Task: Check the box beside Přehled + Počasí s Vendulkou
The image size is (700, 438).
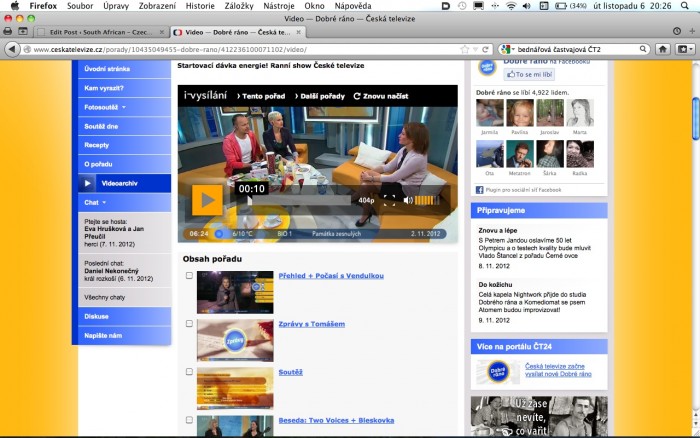Action: pyautogui.click(x=189, y=275)
